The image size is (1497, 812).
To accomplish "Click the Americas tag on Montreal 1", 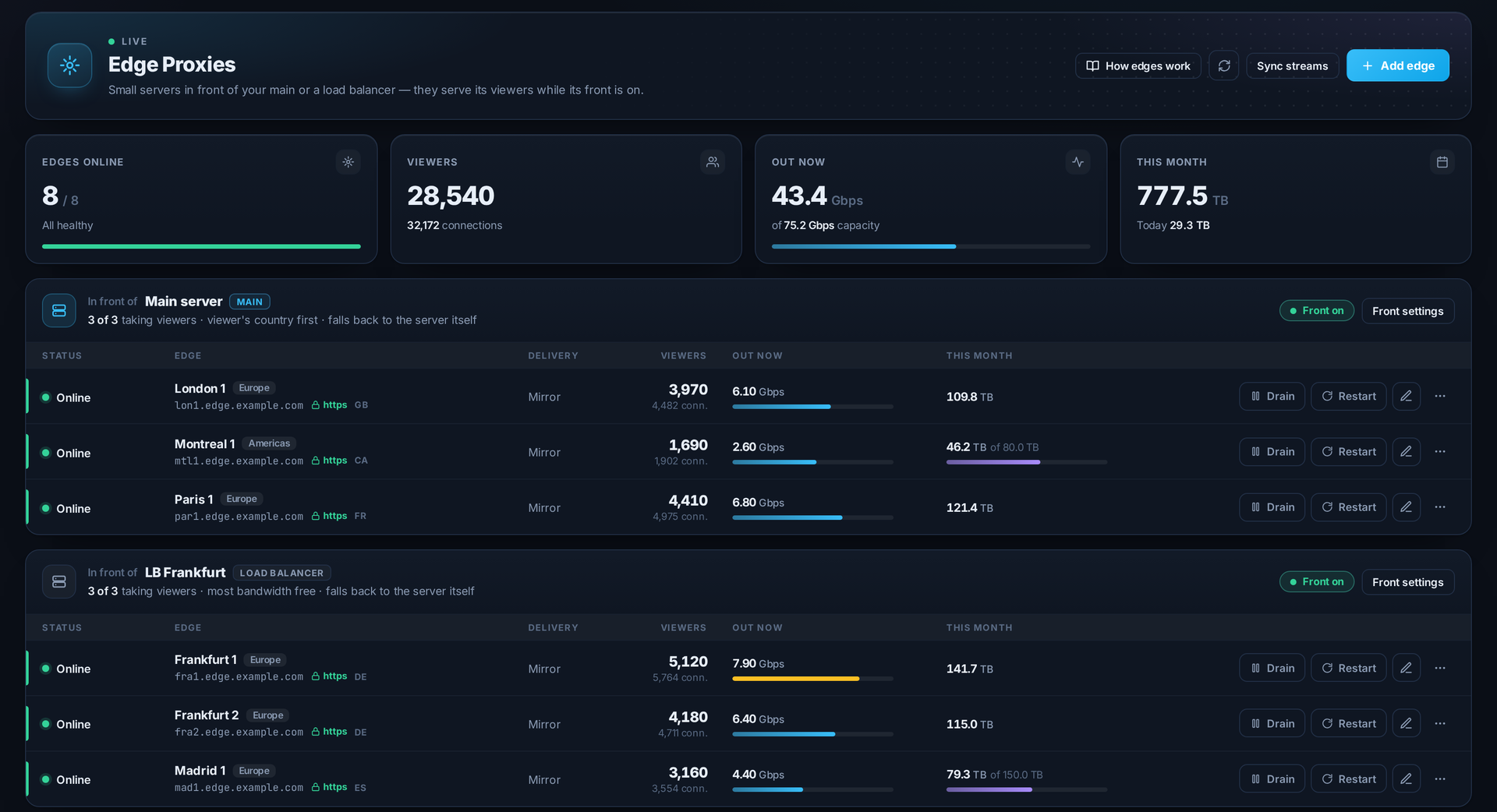I will [269, 443].
